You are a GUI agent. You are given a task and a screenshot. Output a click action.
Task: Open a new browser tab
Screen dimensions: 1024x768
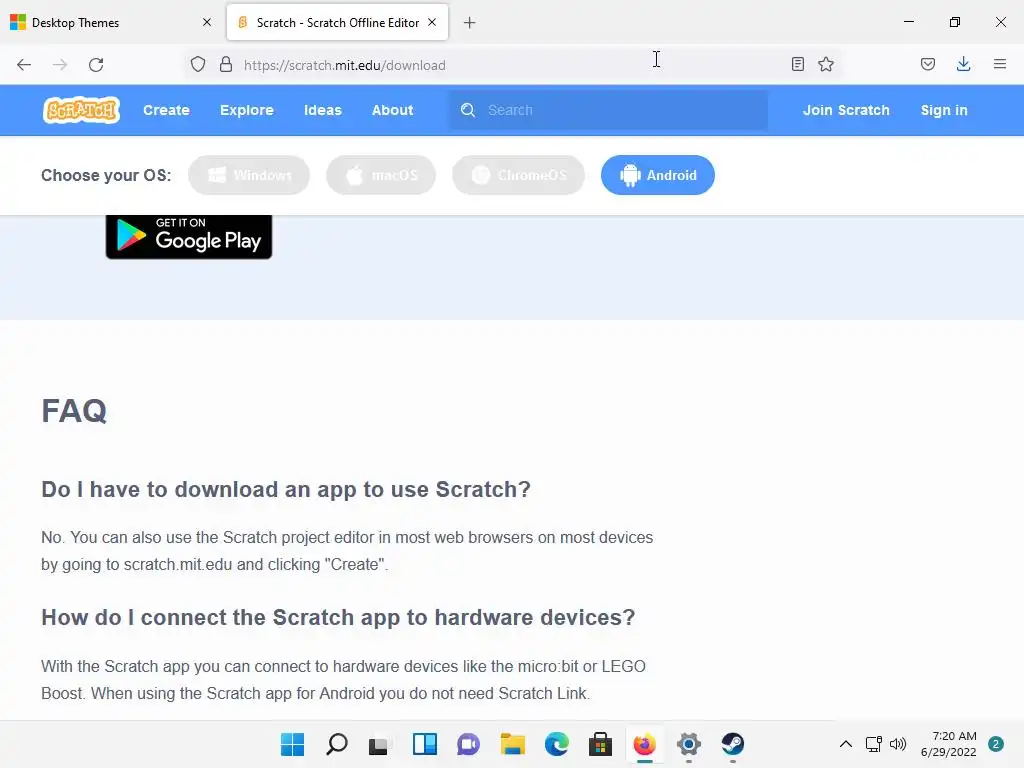tap(470, 23)
